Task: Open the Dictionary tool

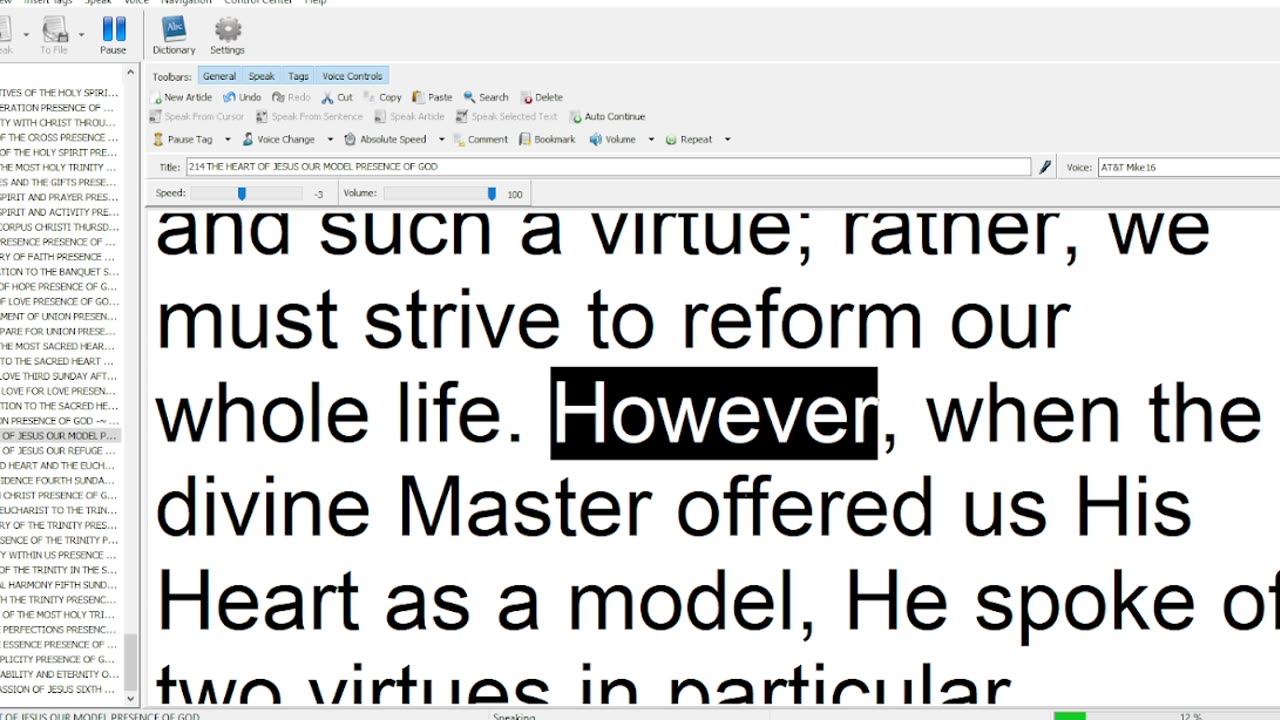Action: (x=174, y=36)
